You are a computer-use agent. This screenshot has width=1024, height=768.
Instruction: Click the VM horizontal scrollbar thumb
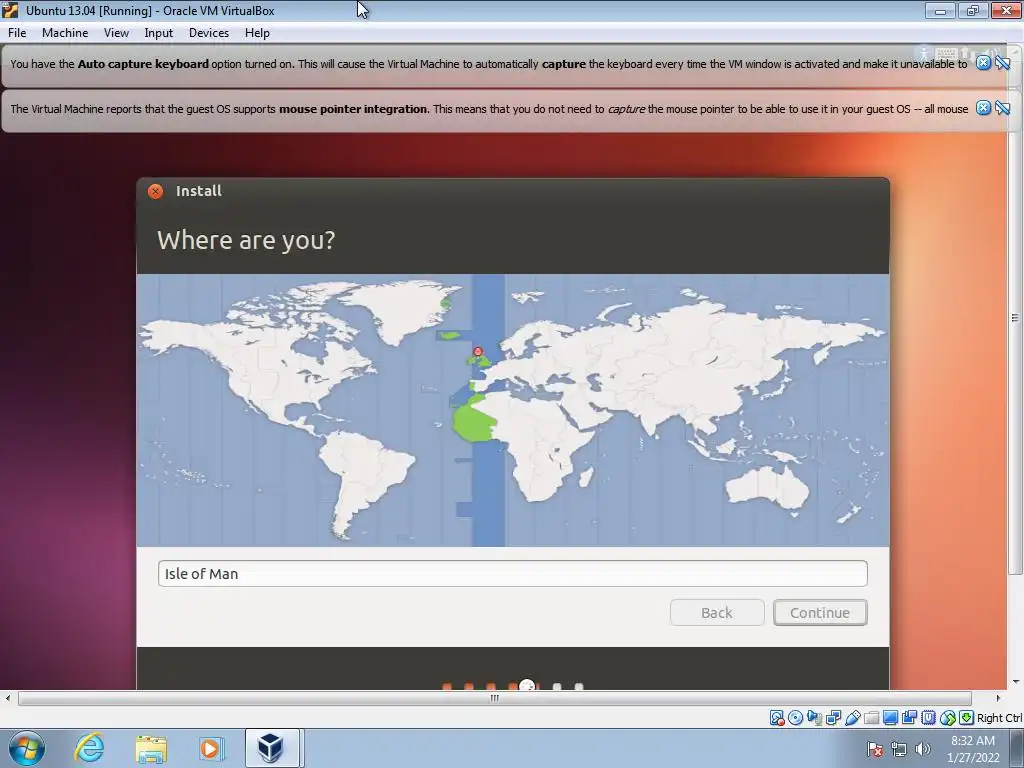tap(495, 698)
